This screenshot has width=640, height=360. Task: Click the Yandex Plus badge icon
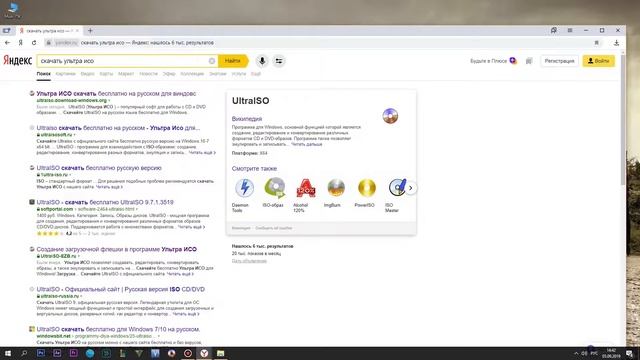pyautogui.click(x=513, y=61)
